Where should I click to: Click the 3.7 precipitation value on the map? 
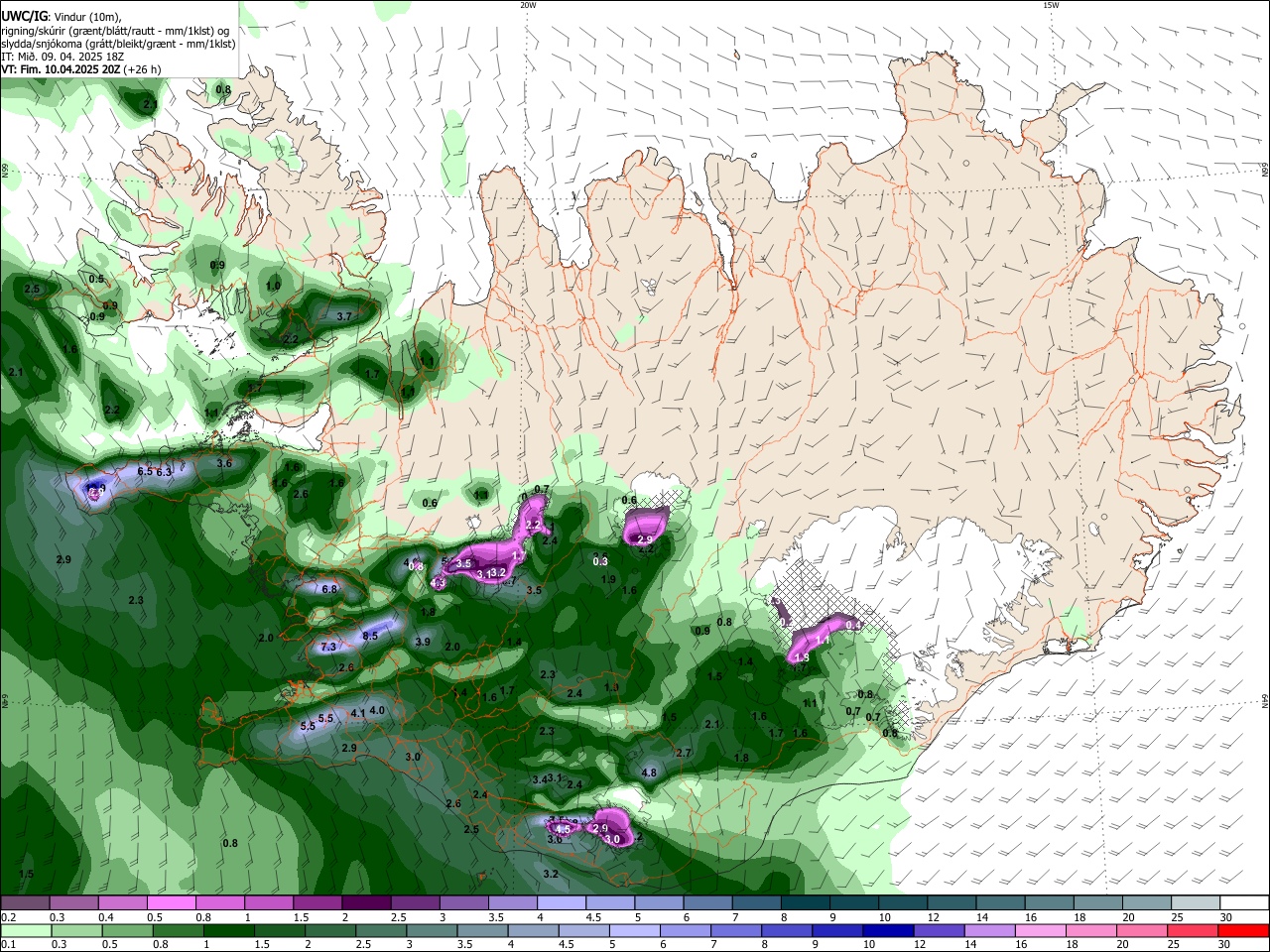pyautogui.click(x=344, y=316)
